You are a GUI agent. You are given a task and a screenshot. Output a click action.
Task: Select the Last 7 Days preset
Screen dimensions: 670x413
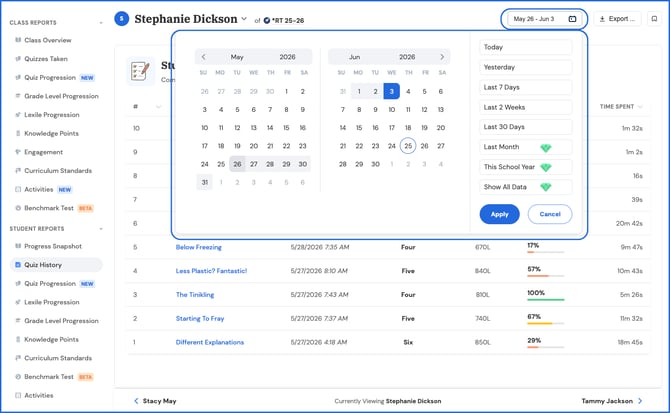[x=526, y=87]
